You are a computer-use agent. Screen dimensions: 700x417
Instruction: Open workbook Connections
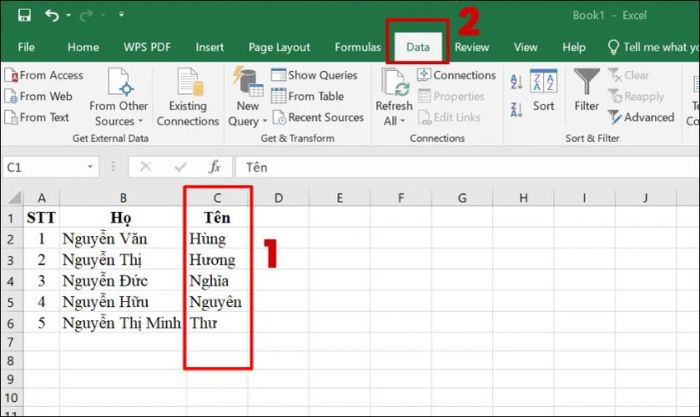456,75
